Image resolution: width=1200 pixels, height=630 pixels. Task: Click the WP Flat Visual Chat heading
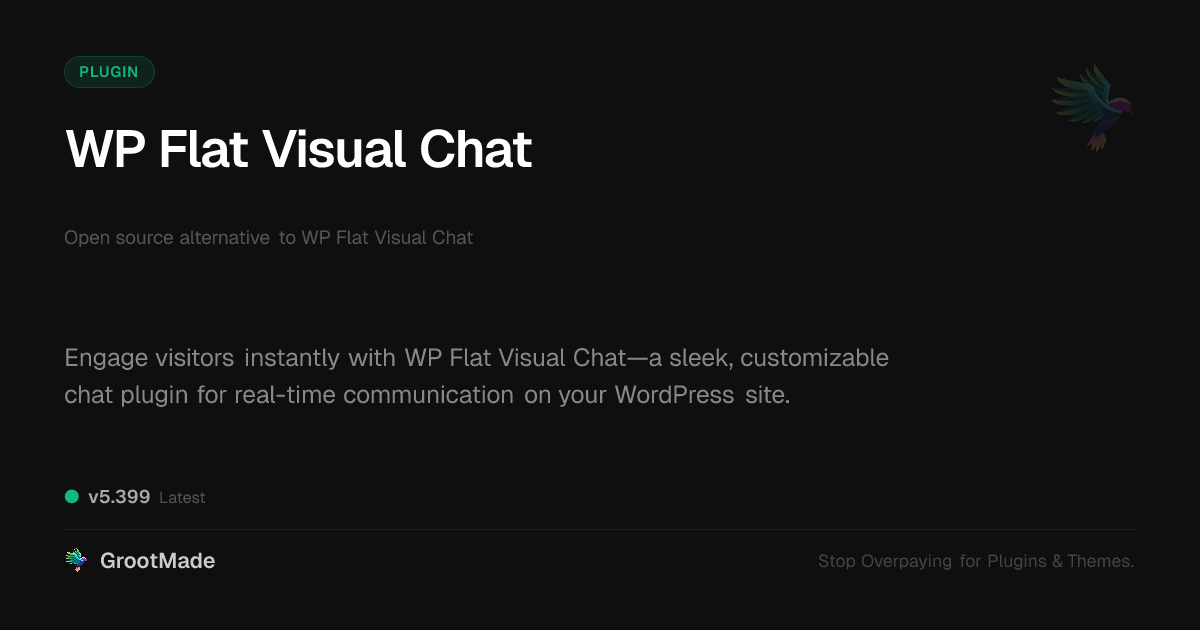click(298, 150)
